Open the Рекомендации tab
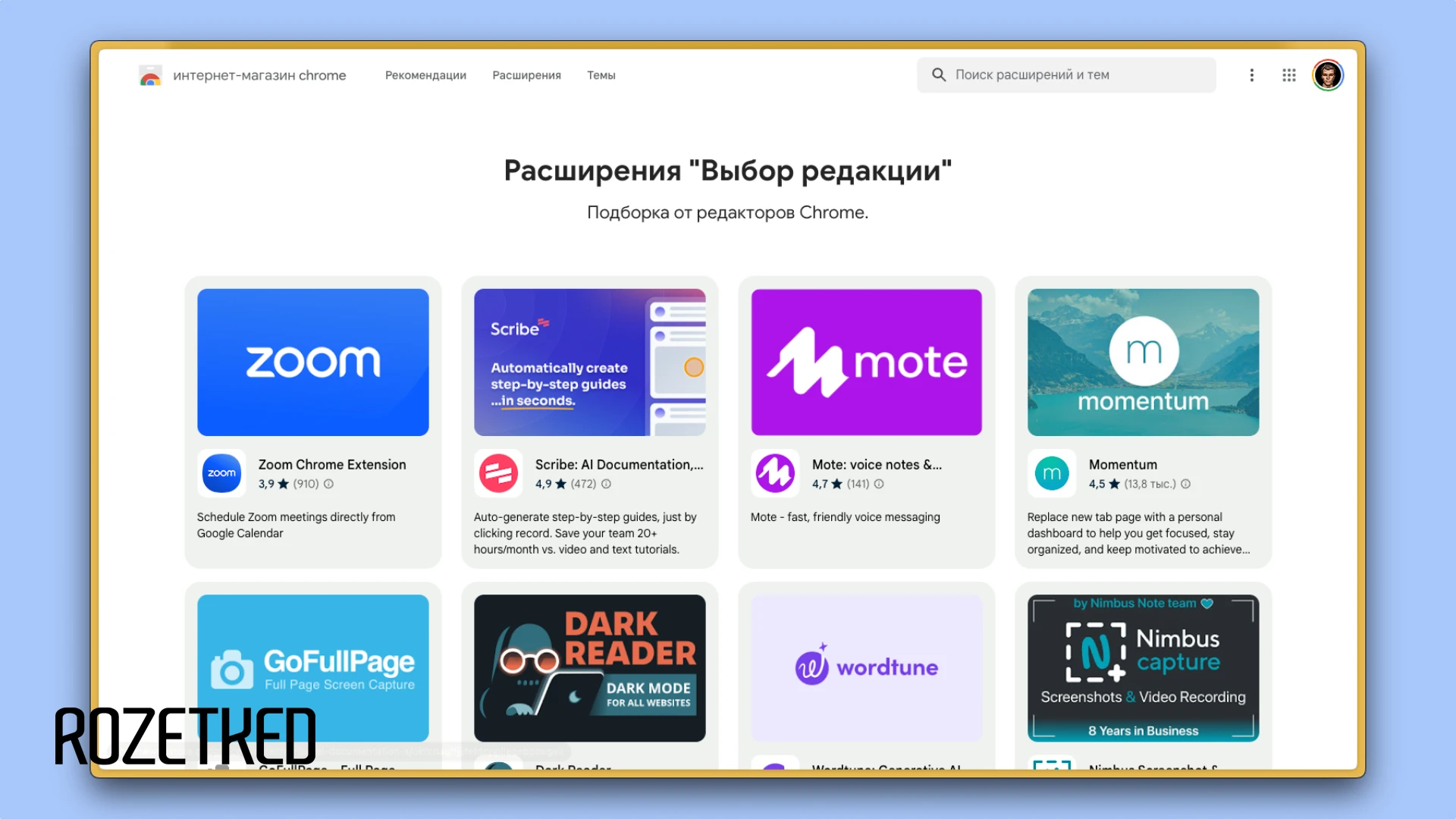 coord(425,75)
